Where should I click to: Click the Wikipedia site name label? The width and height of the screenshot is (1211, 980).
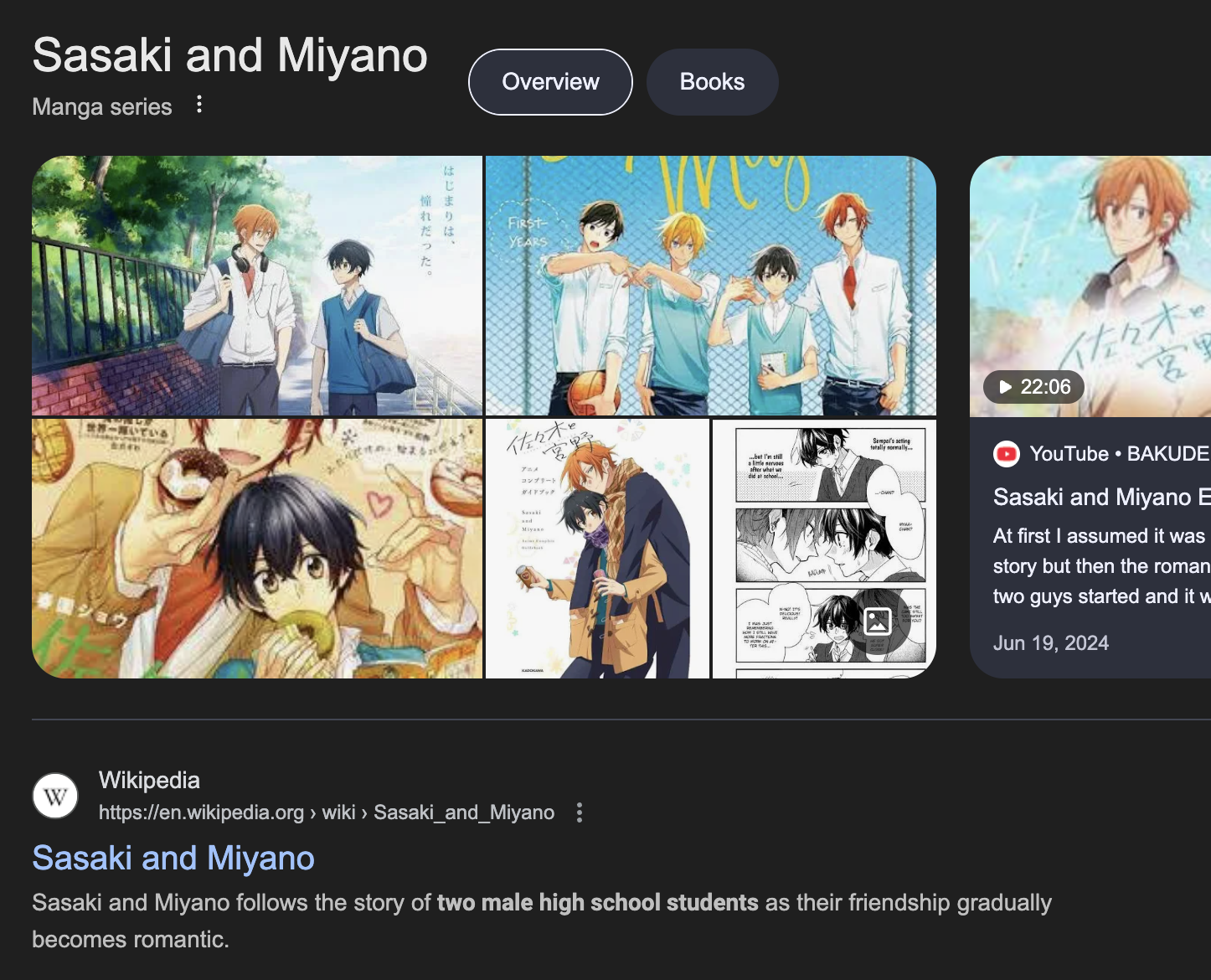coord(149,781)
